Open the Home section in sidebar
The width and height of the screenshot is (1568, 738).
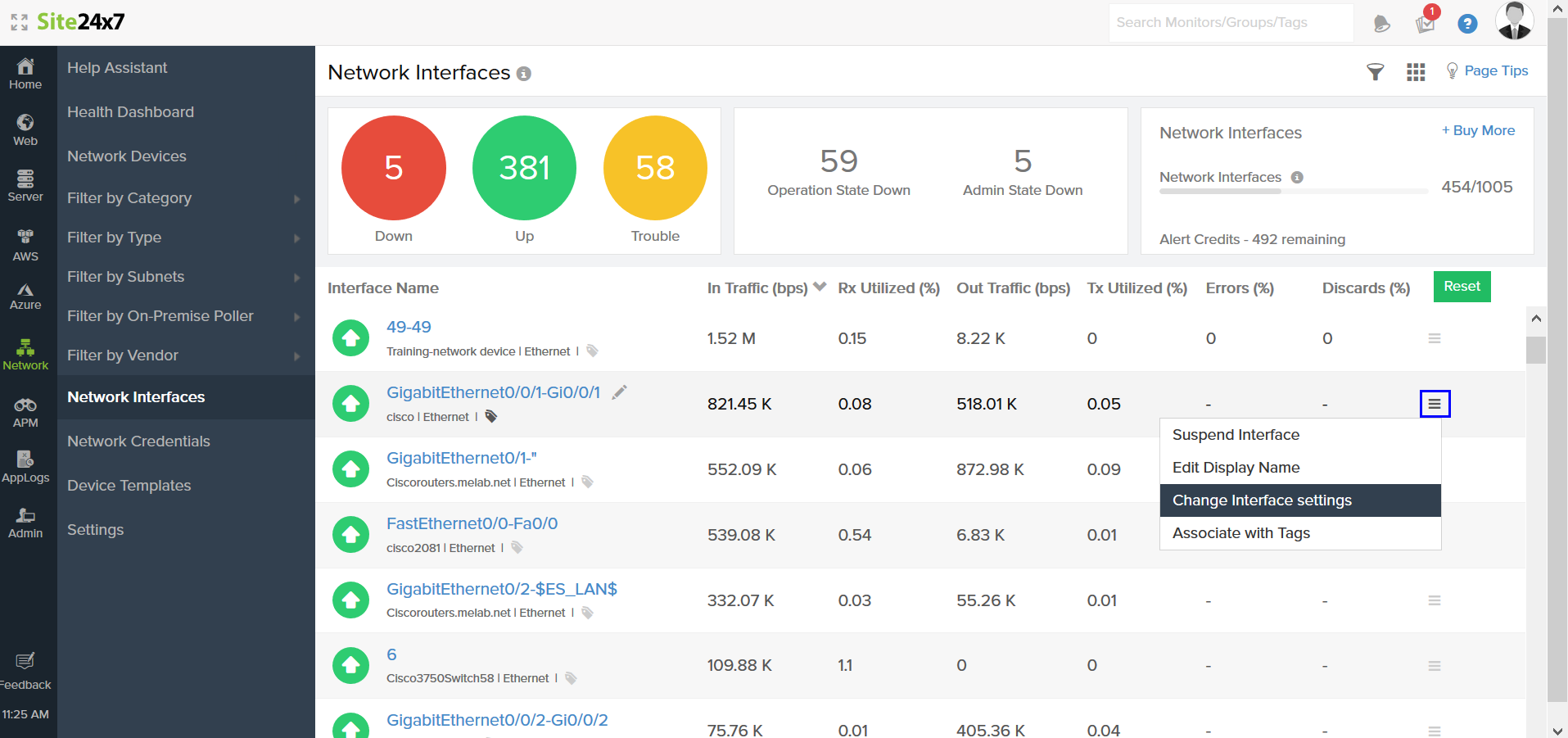pyautogui.click(x=25, y=74)
